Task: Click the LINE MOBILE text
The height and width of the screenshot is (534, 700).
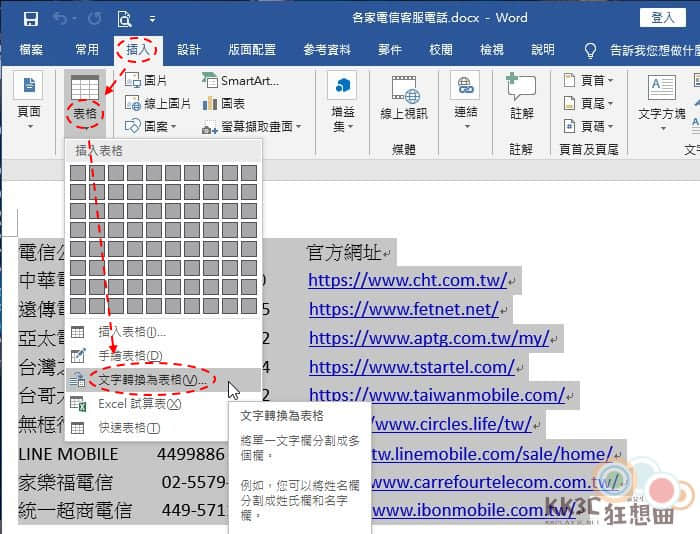Action: tap(68, 454)
